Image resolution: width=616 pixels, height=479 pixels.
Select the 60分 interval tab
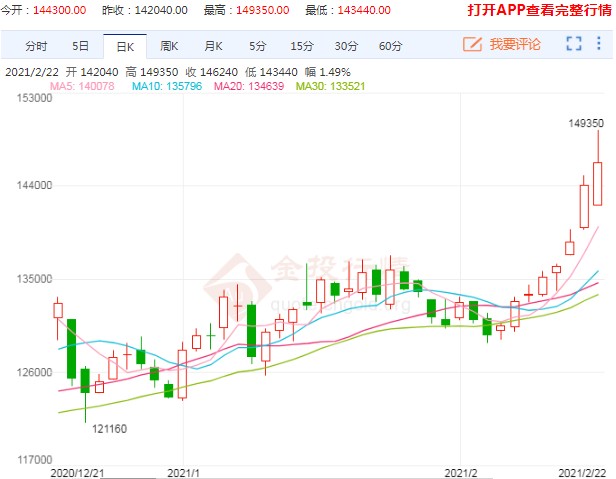tap(390, 46)
